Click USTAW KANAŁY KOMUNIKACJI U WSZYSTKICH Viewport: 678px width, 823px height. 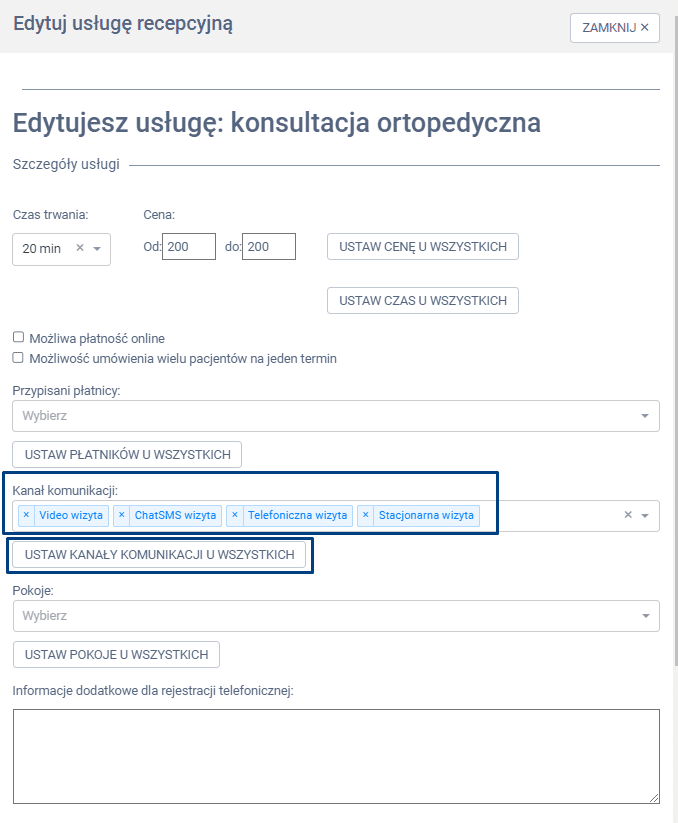click(x=160, y=555)
